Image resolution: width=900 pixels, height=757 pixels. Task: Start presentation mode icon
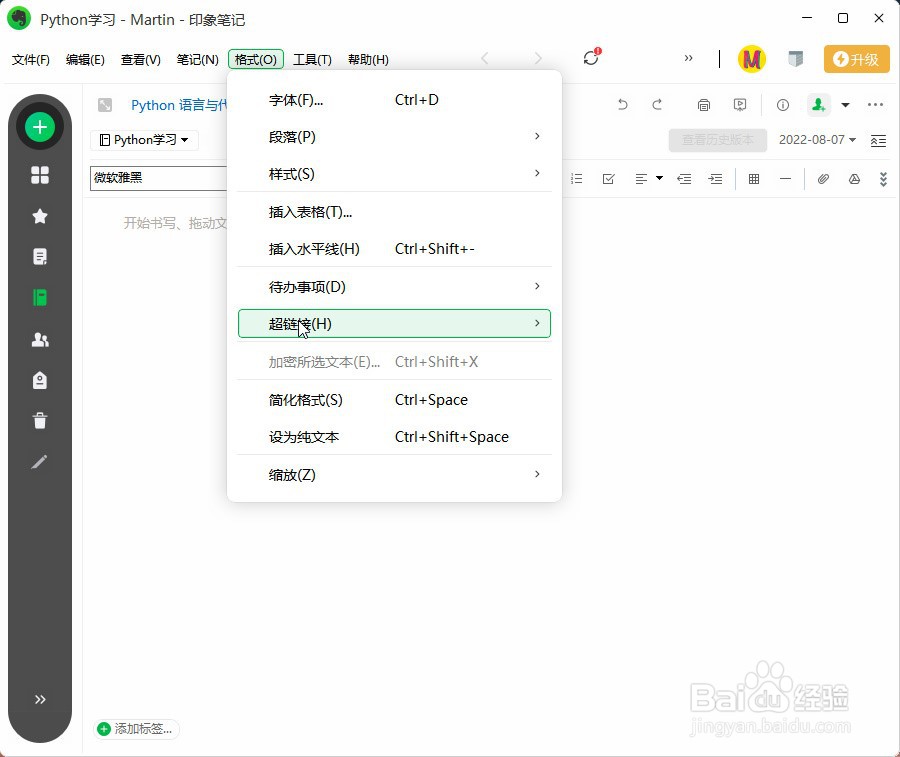pyautogui.click(x=740, y=104)
